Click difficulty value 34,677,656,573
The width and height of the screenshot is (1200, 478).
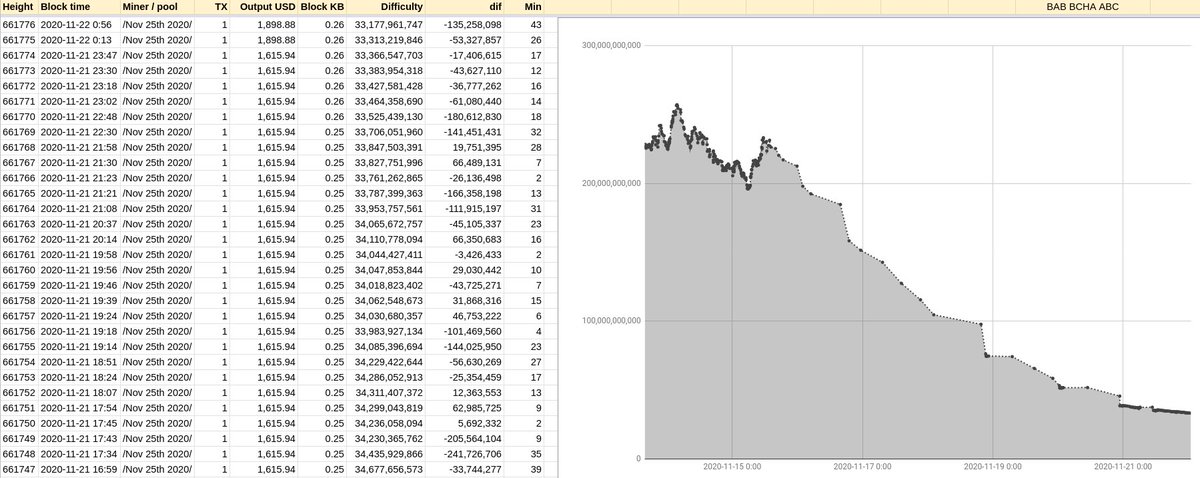tap(388, 469)
